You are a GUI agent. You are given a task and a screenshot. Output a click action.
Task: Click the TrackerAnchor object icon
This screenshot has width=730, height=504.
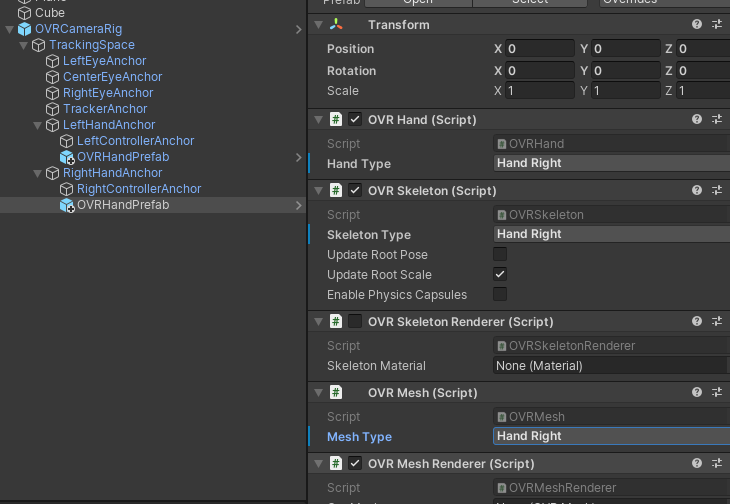tap(52, 109)
